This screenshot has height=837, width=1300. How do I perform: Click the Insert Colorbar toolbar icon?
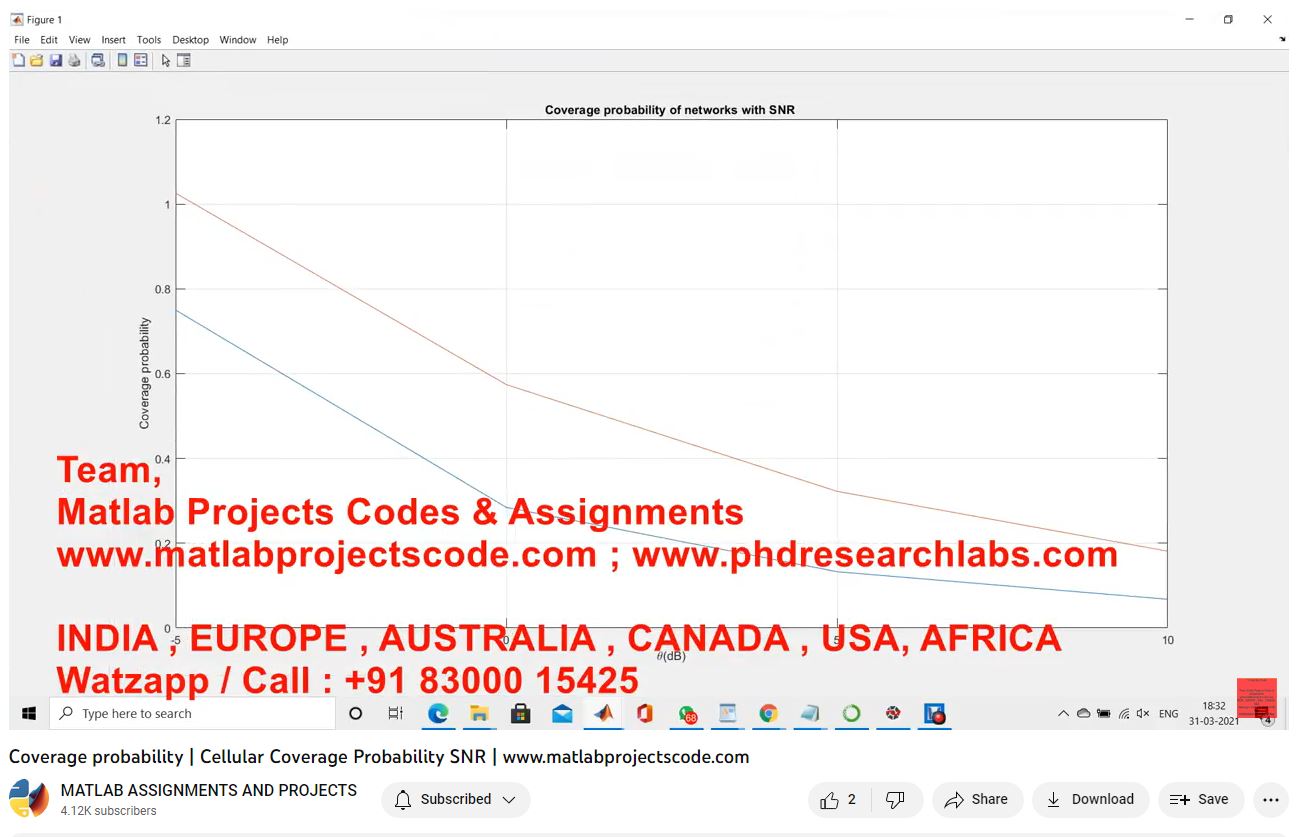(x=122, y=61)
